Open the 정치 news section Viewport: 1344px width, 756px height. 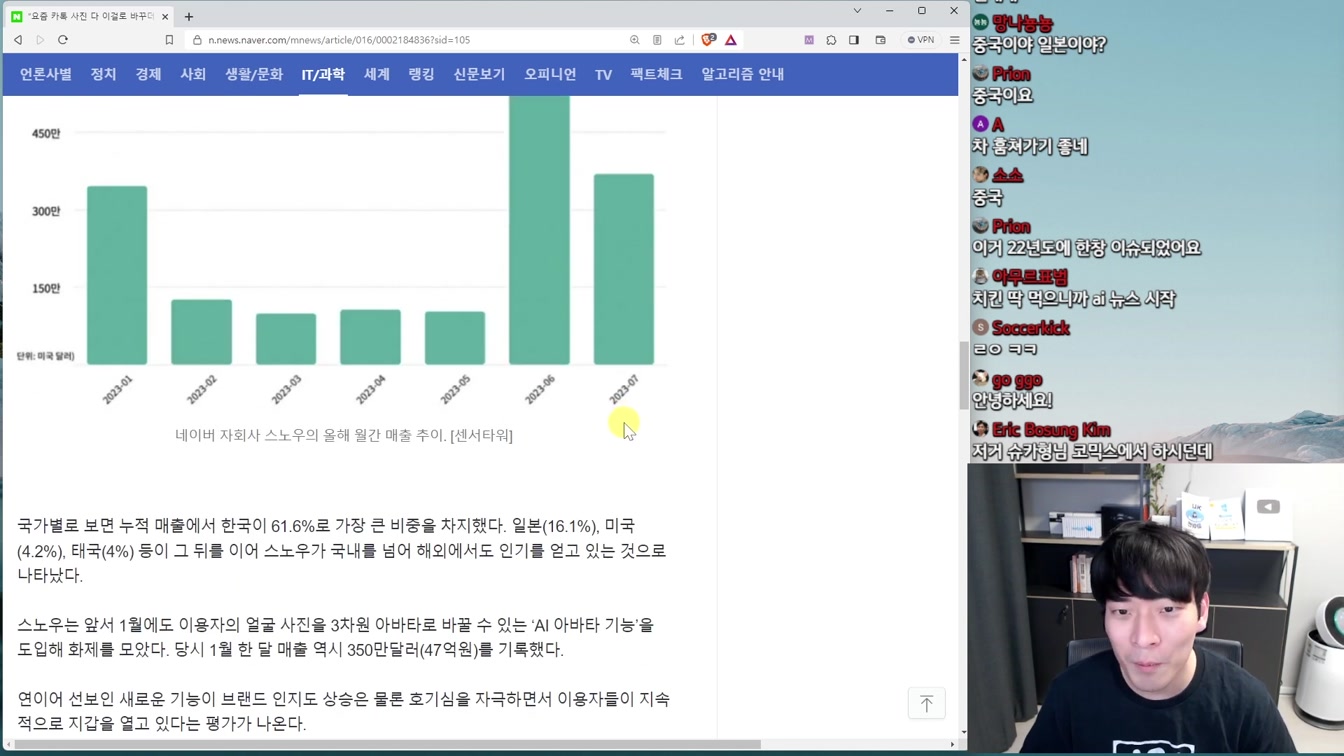[103, 74]
